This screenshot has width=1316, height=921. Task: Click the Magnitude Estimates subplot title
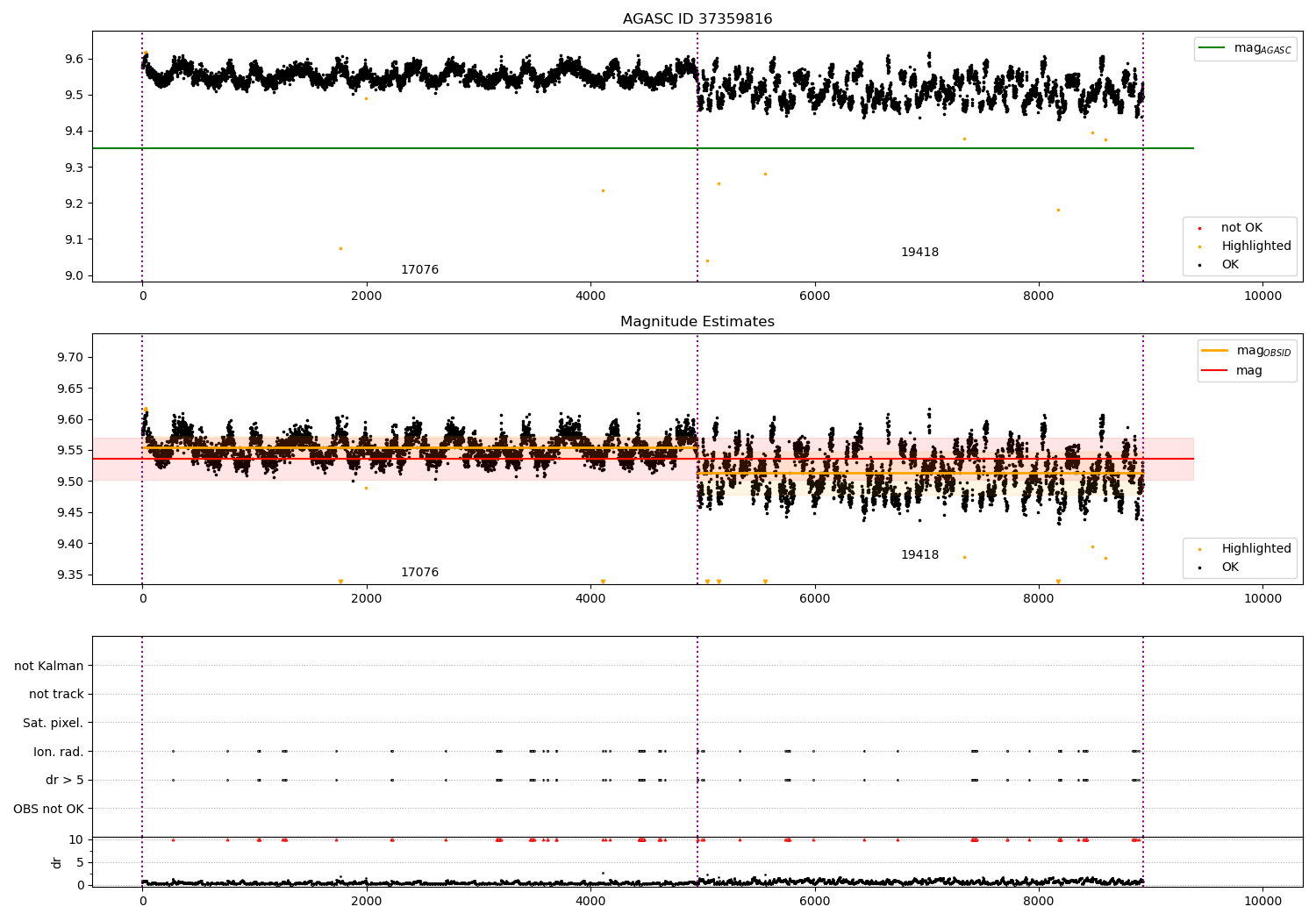coord(697,322)
